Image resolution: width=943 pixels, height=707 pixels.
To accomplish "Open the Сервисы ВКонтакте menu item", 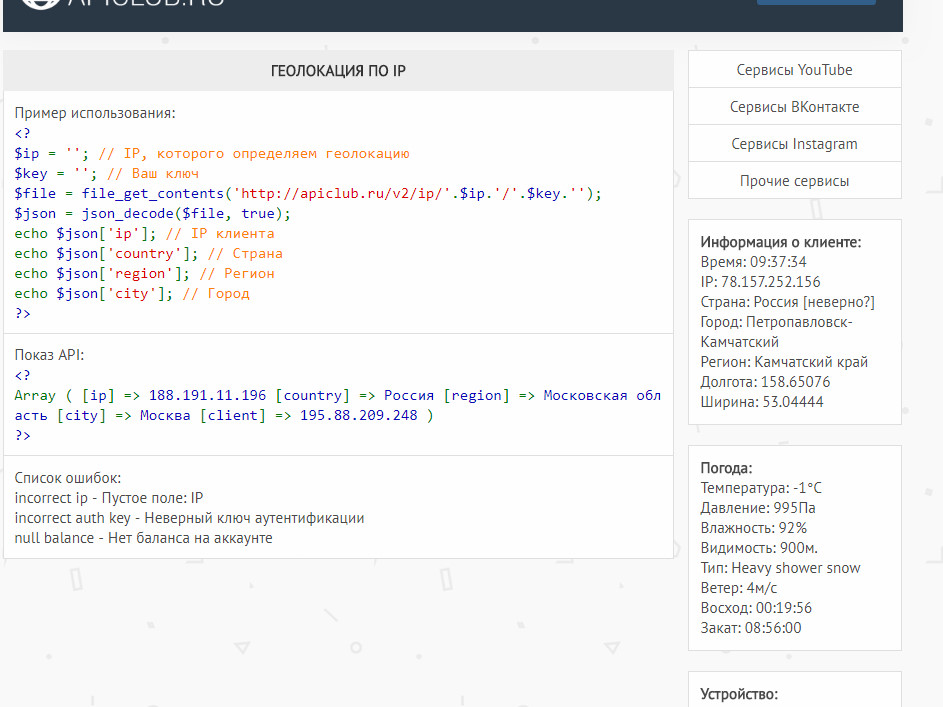I will [x=794, y=107].
